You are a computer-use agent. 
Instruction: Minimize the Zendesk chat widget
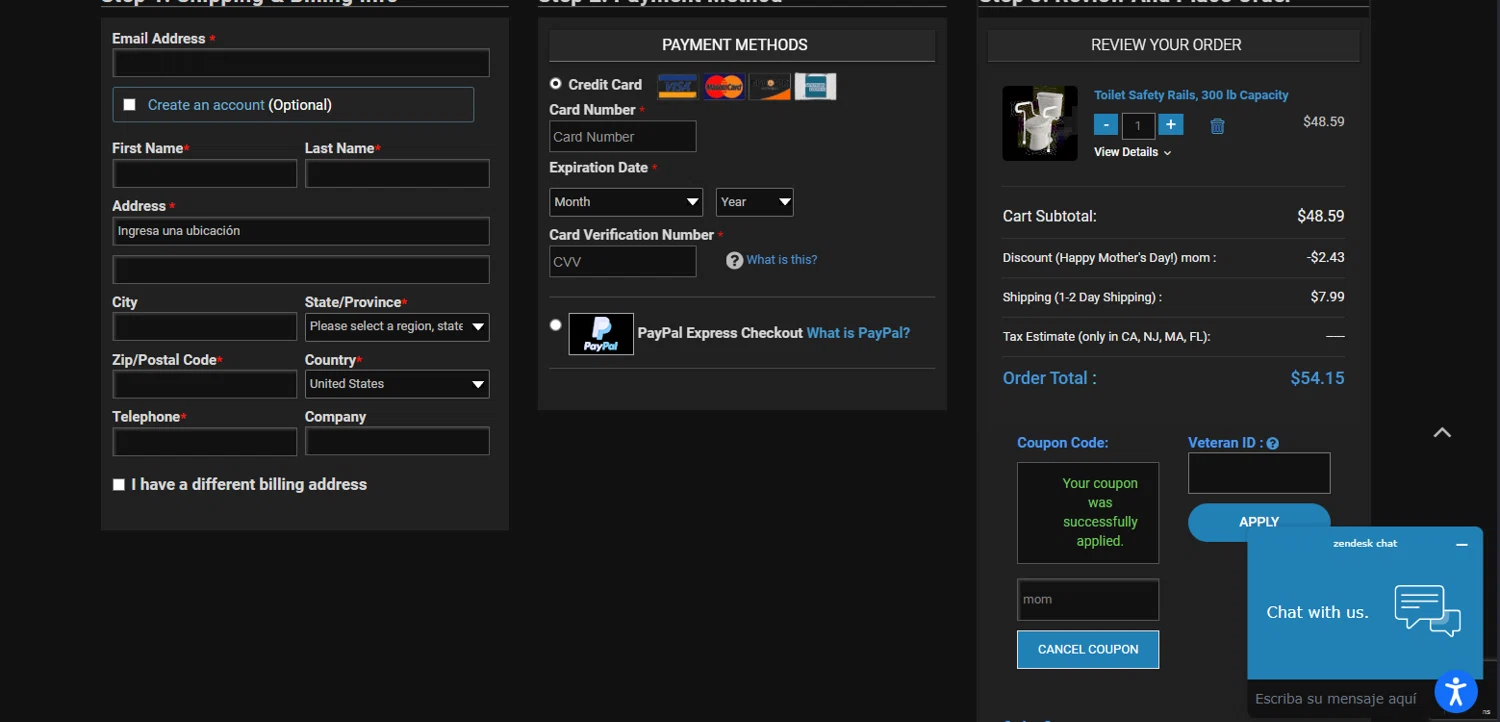pyautogui.click(x=1461, y=545)
